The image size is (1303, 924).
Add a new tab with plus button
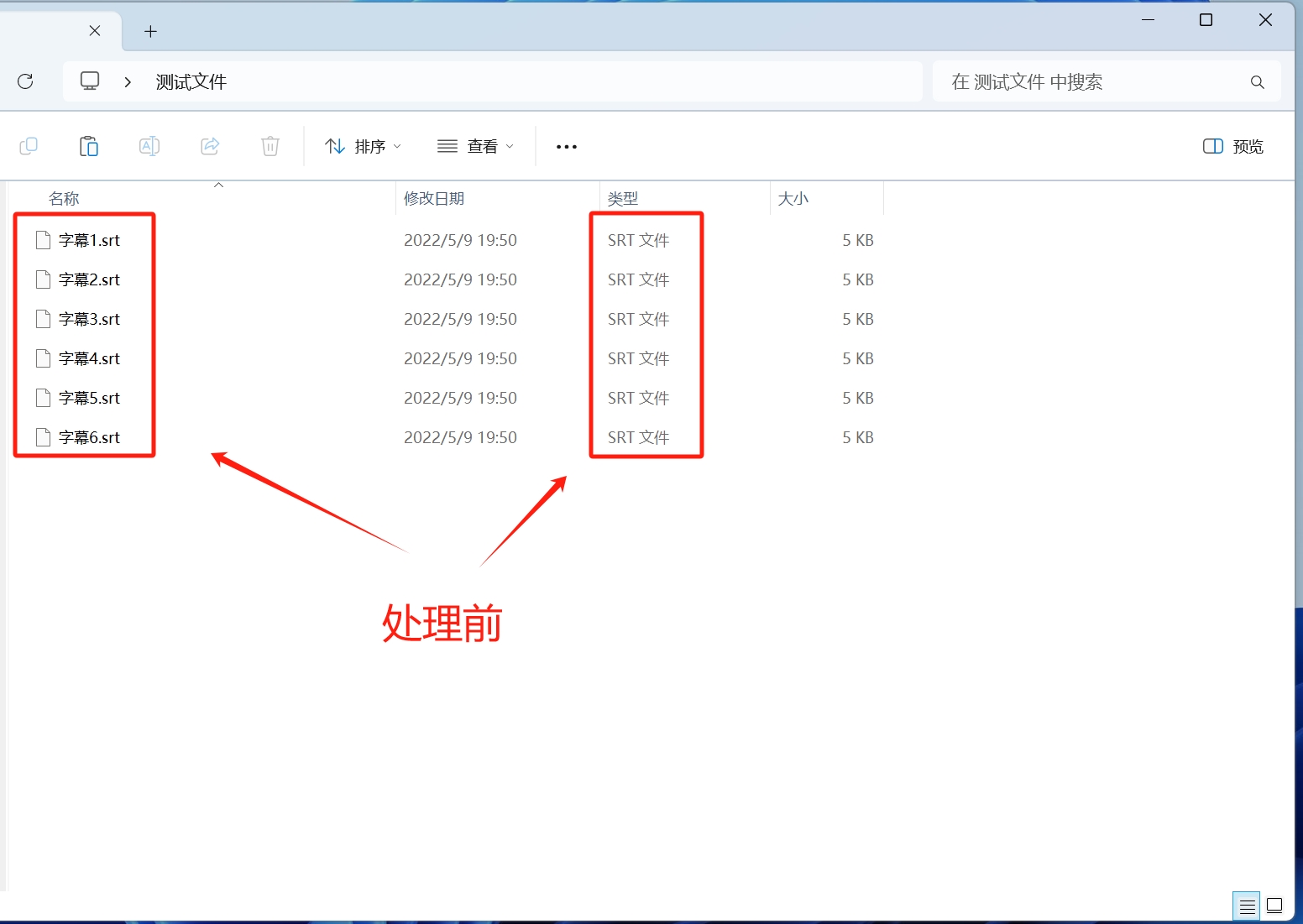150,31
